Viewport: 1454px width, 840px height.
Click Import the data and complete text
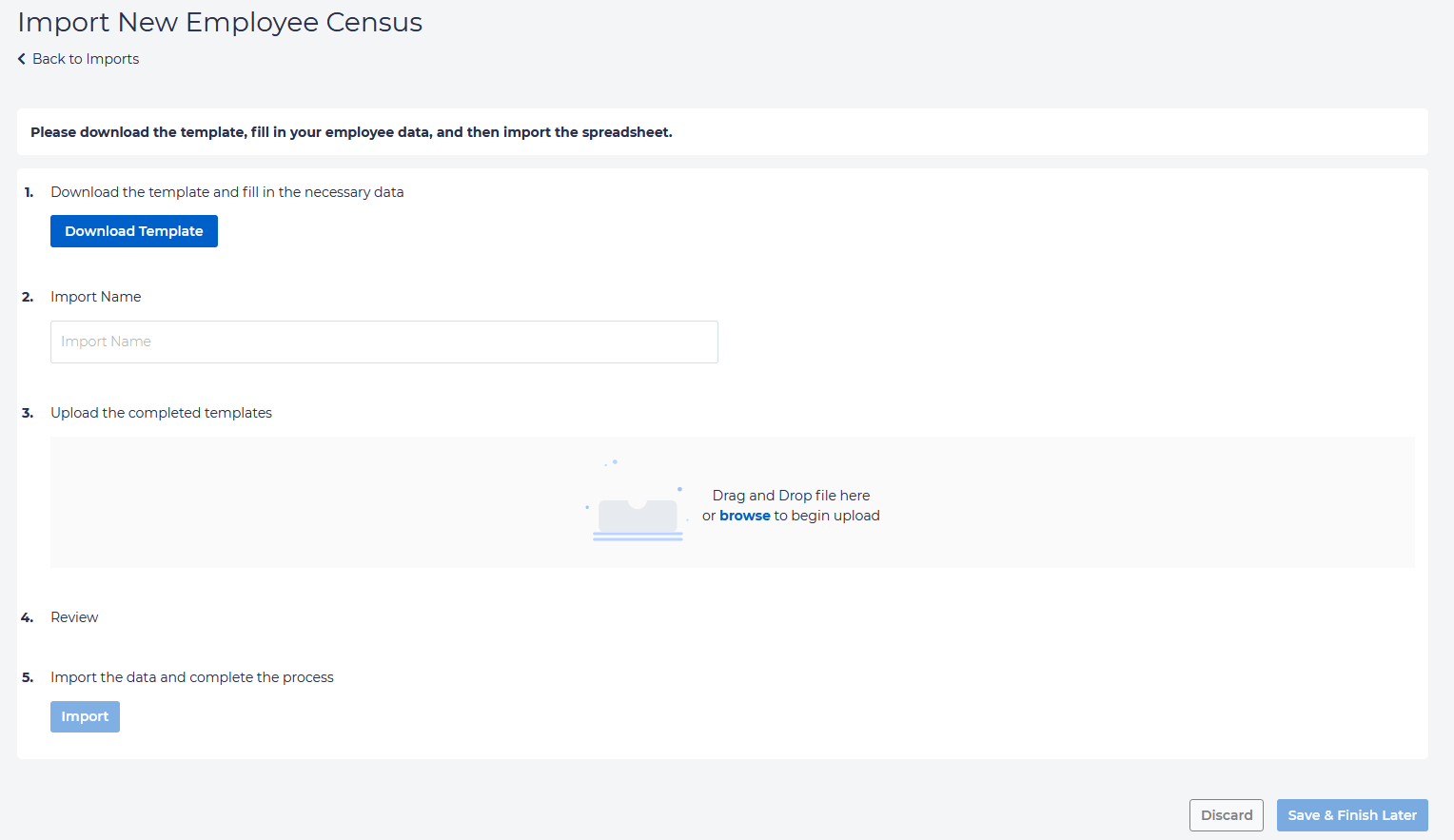(x=191, y=677)
